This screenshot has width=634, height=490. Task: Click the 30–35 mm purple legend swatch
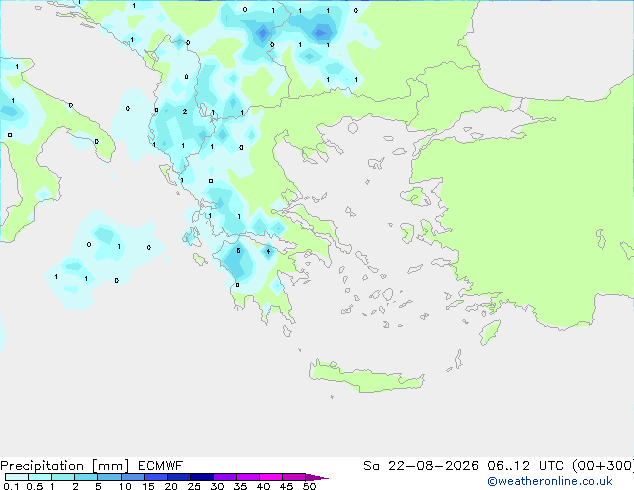pyautogui.click(x=225, y=477)
